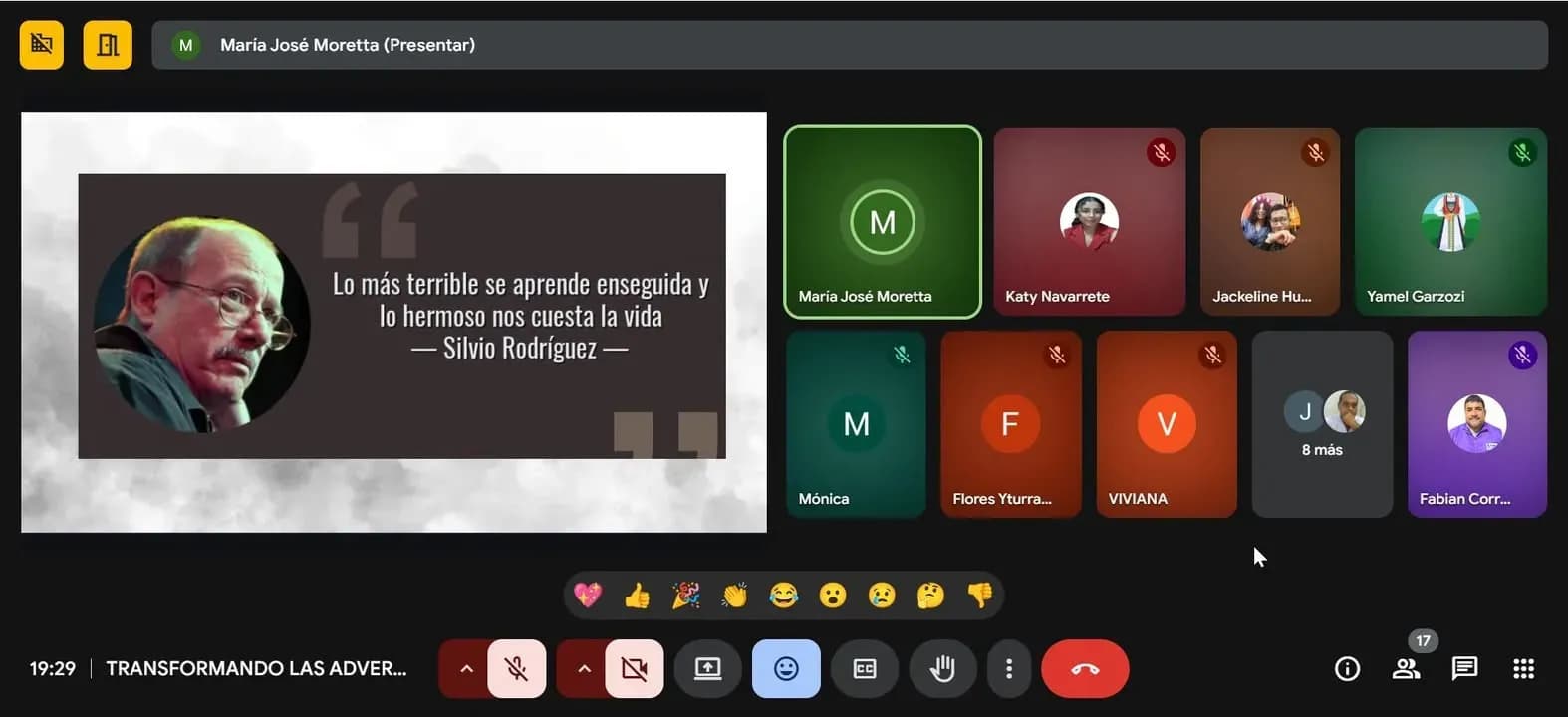Expand audio settings arrow beside microphone
This screenshot has height=717, width=1568.
[465, 669]
